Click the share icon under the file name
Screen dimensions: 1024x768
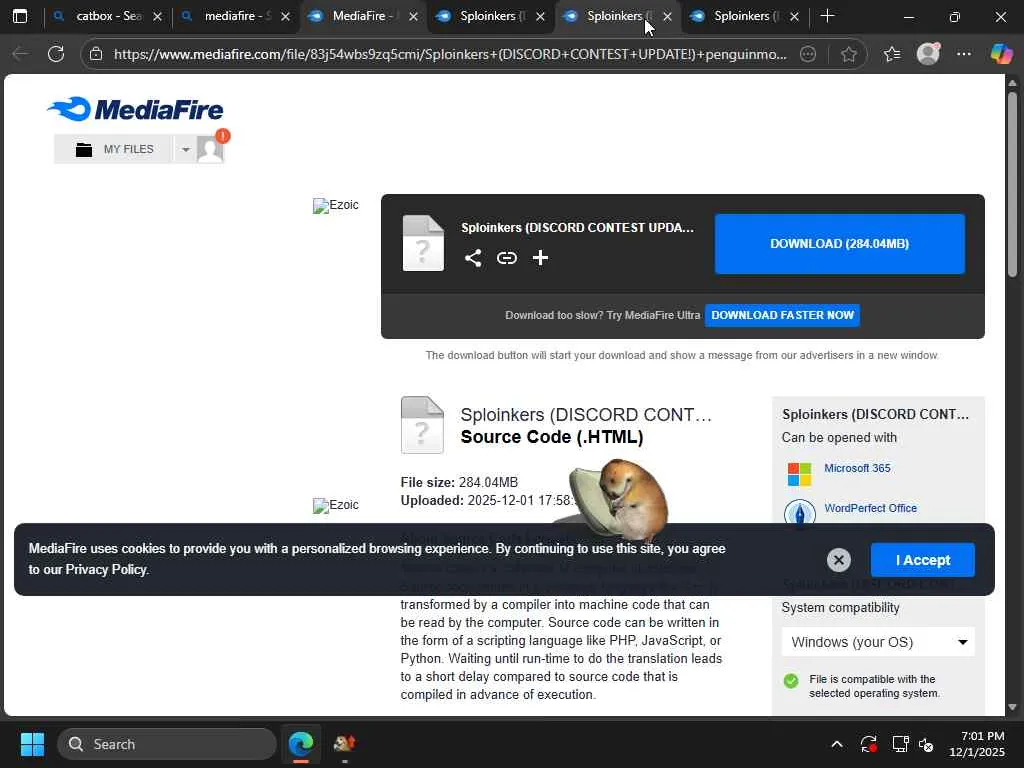[x=473, y=258]
